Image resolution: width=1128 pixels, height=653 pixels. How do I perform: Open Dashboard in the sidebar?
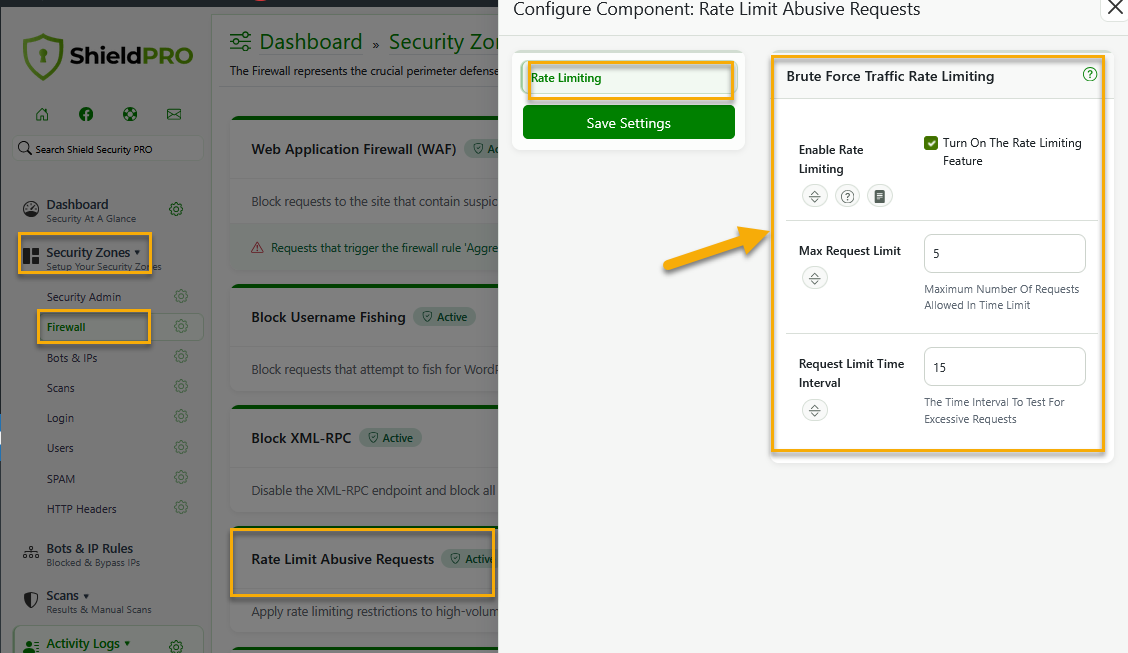[x=77, y=204]
